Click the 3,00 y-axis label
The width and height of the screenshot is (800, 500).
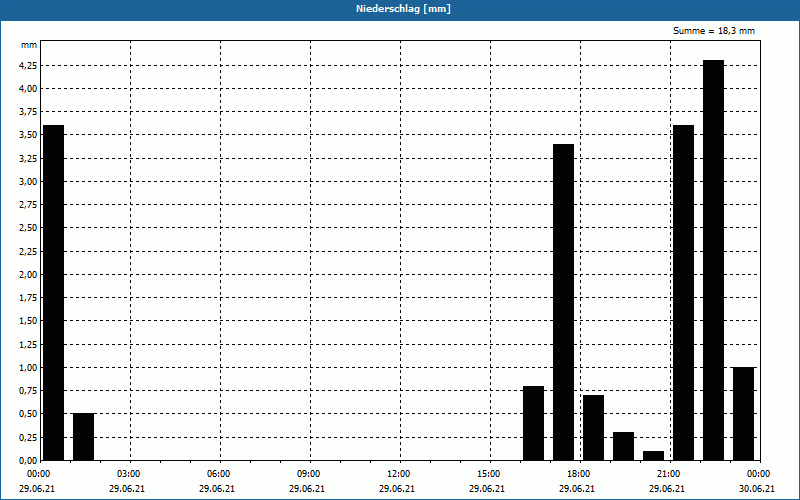(x=28, y=182)
